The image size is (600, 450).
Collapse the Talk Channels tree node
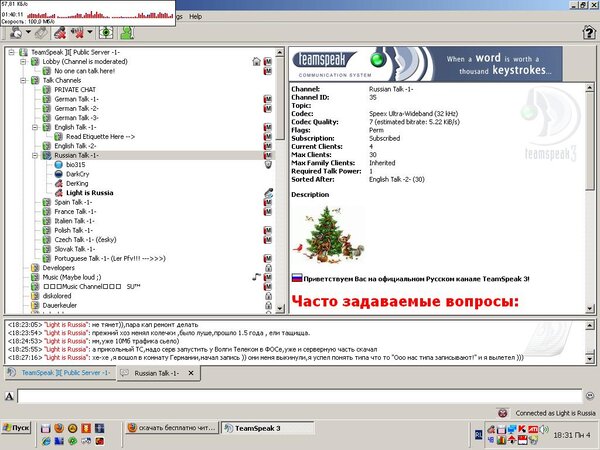(23, 80)
